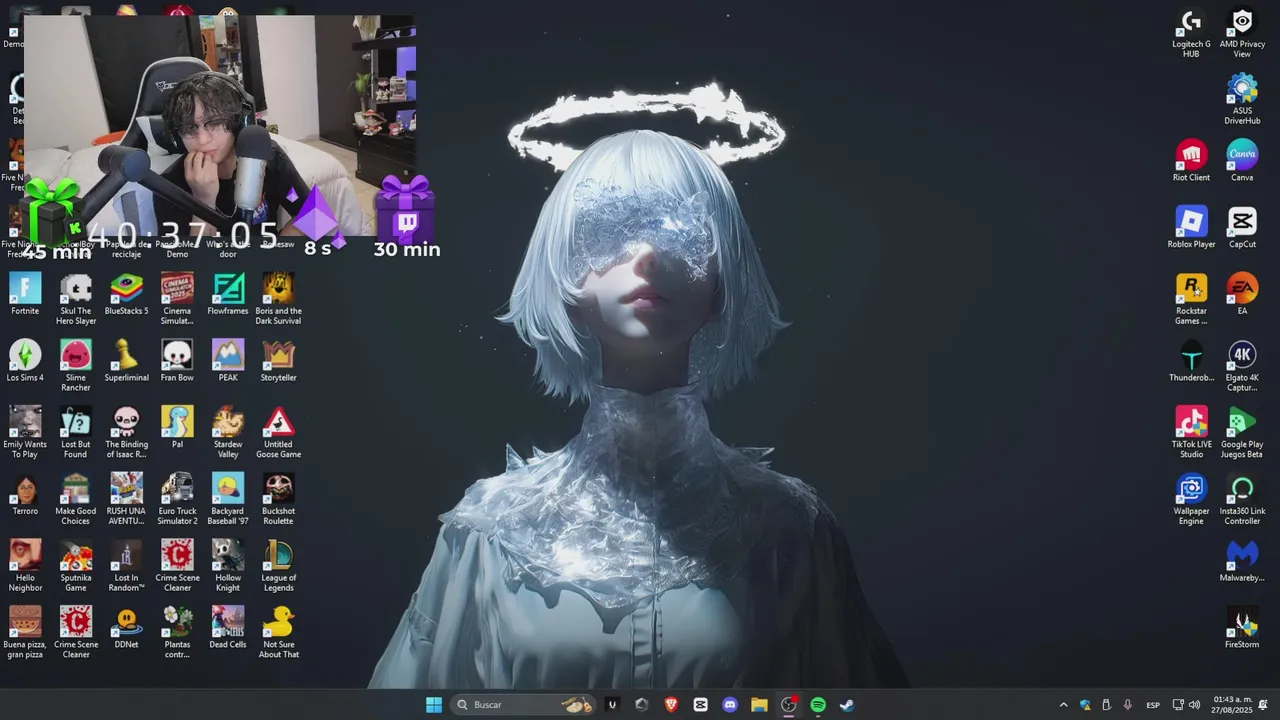Open File Explorer from taskbar
This screenshot has height=720, width=1280.
tap(759, 705)
